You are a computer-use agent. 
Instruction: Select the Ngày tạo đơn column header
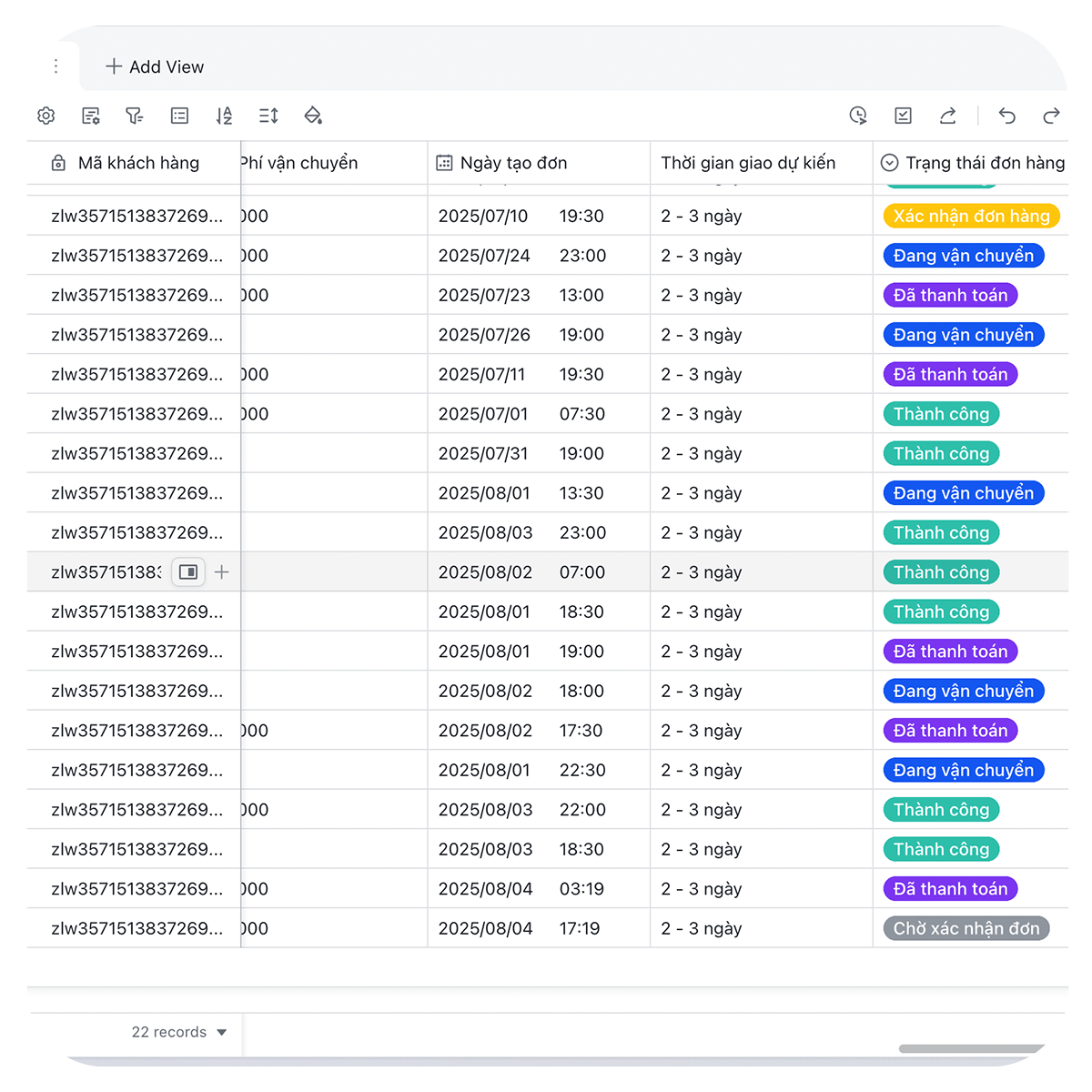pyautogui.click(x=513, y=163)
